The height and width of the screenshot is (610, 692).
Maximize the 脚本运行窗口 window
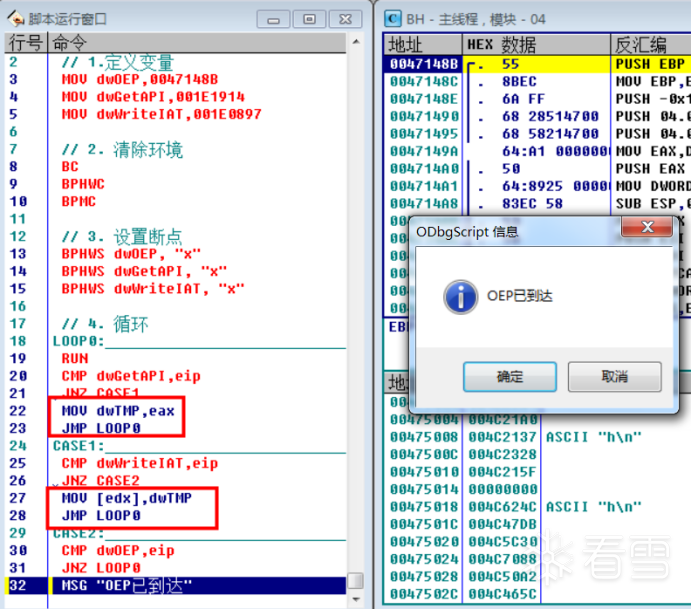tap(309, 19)
